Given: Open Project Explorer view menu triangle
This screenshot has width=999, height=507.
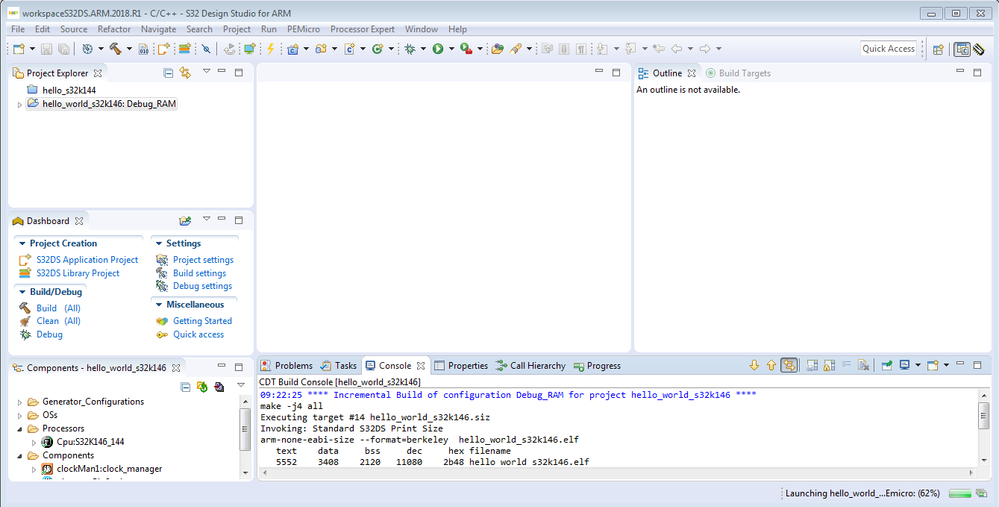Looking at the screenshot, I should [x=206, y=71].
